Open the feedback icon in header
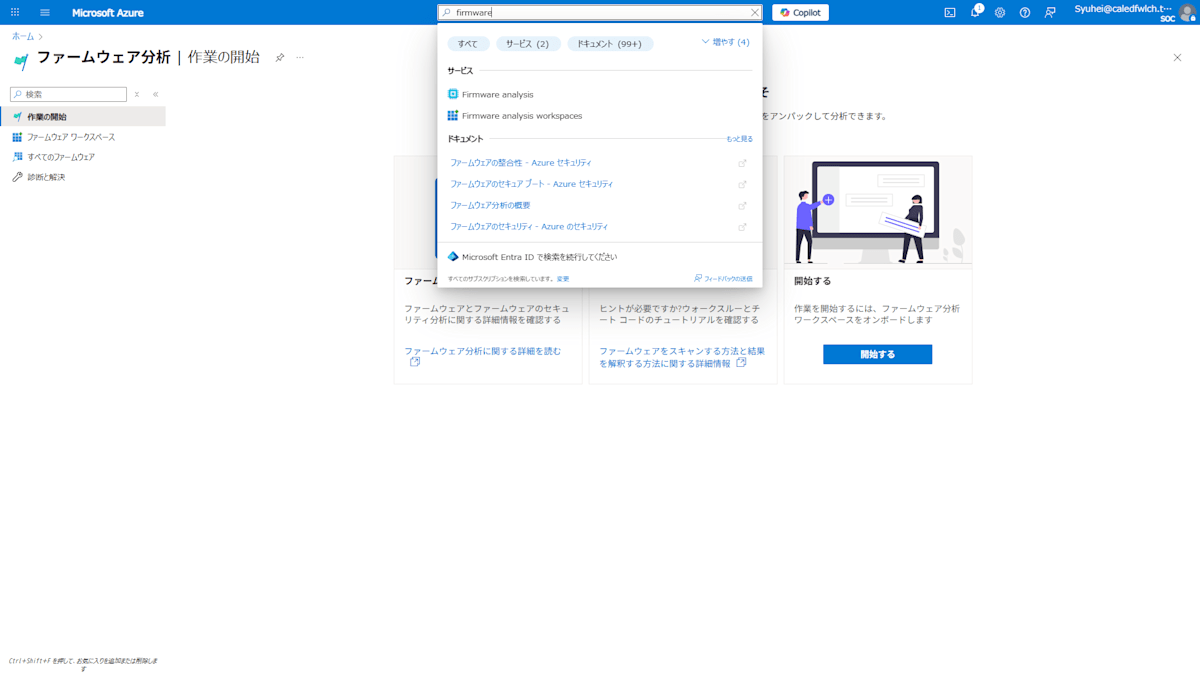Screen dimensions: 1200x675 coord(1050,13)
